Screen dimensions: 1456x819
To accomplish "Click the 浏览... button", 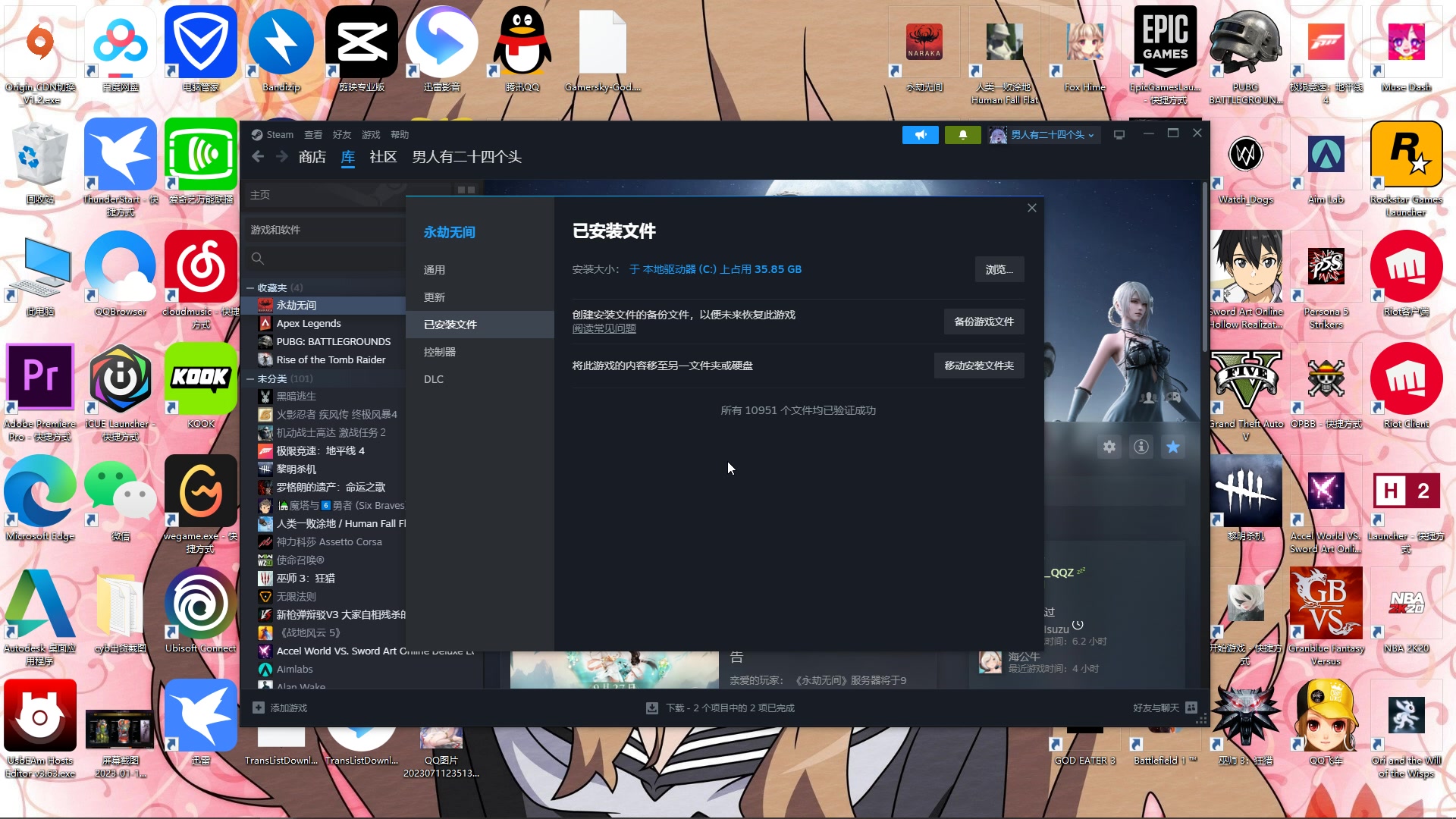I will (x=999, y=269).
